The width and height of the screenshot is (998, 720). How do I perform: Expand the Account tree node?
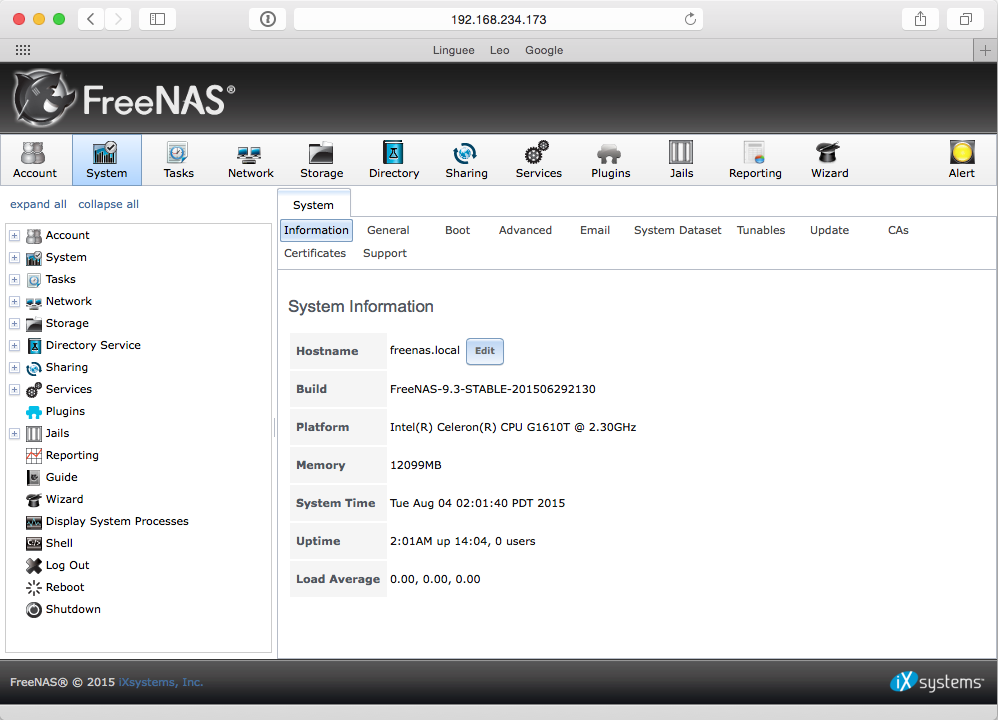tap(14, 236)
